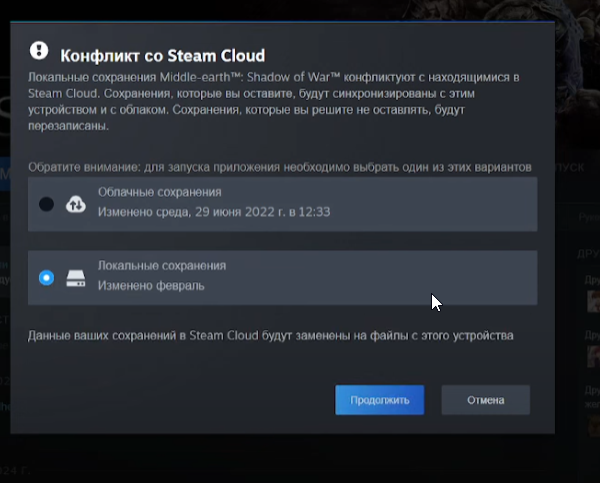Click the local drive storage icon
Viewport: 600px width, 483px height.
(76, 278)
